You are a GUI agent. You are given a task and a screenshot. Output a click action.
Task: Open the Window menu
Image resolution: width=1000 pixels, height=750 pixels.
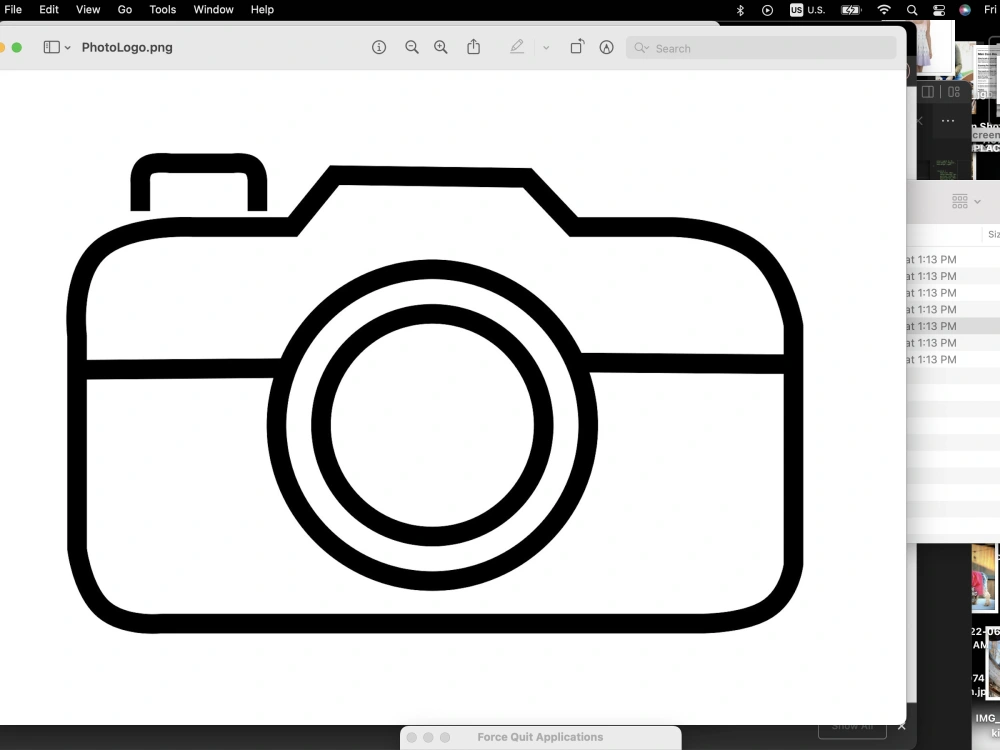click(x=214, y=10)
